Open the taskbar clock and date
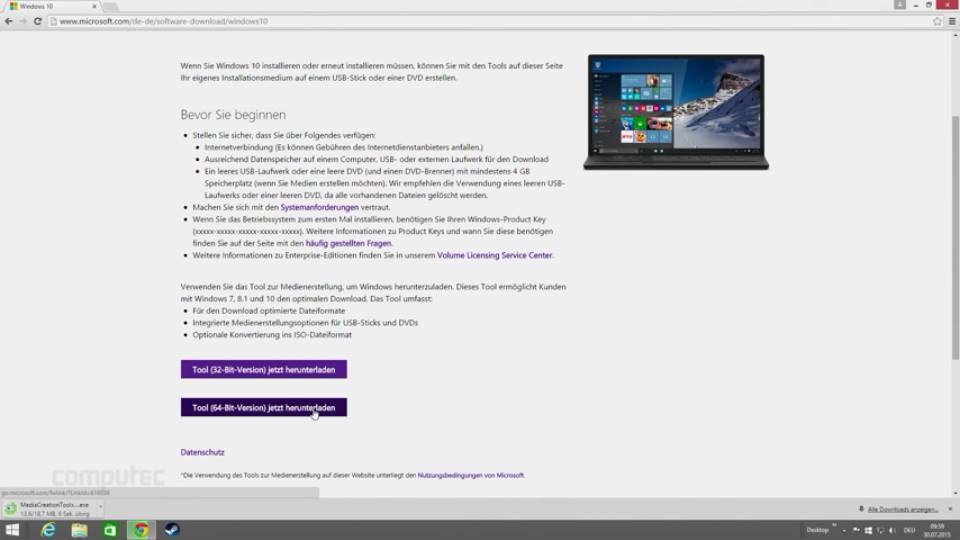Viewport: 960px width, 540px height. pos(937,531)
